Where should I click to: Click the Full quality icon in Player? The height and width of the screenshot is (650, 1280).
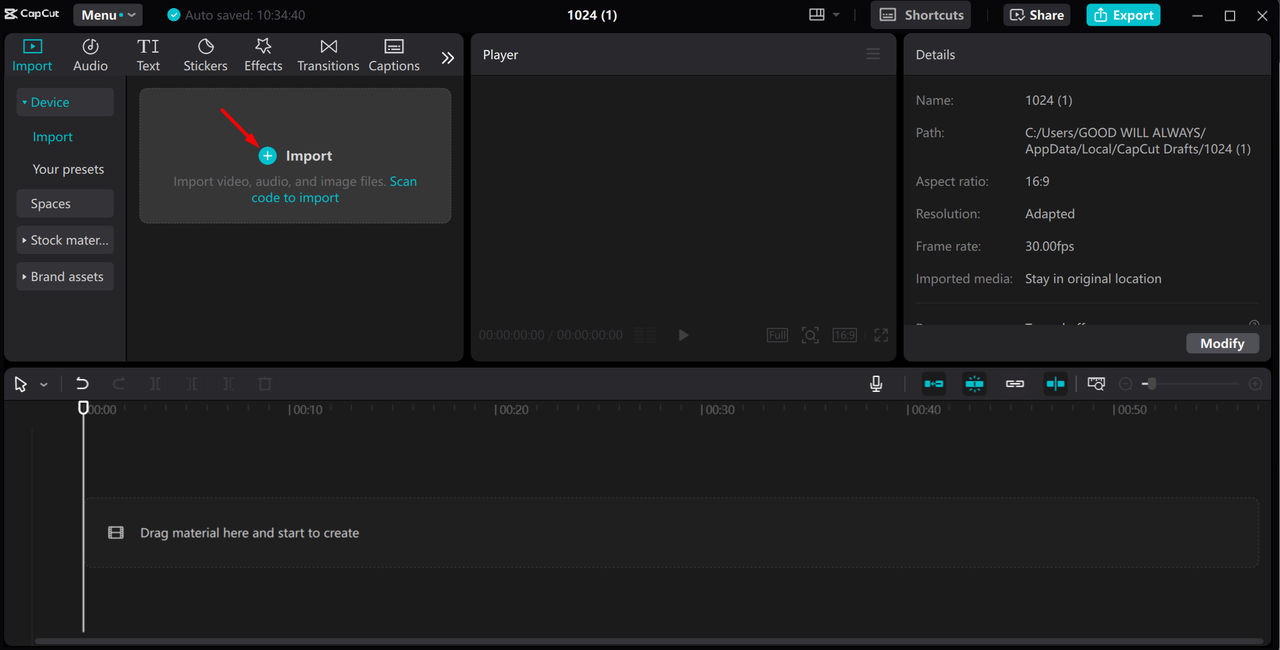[777, 335]
